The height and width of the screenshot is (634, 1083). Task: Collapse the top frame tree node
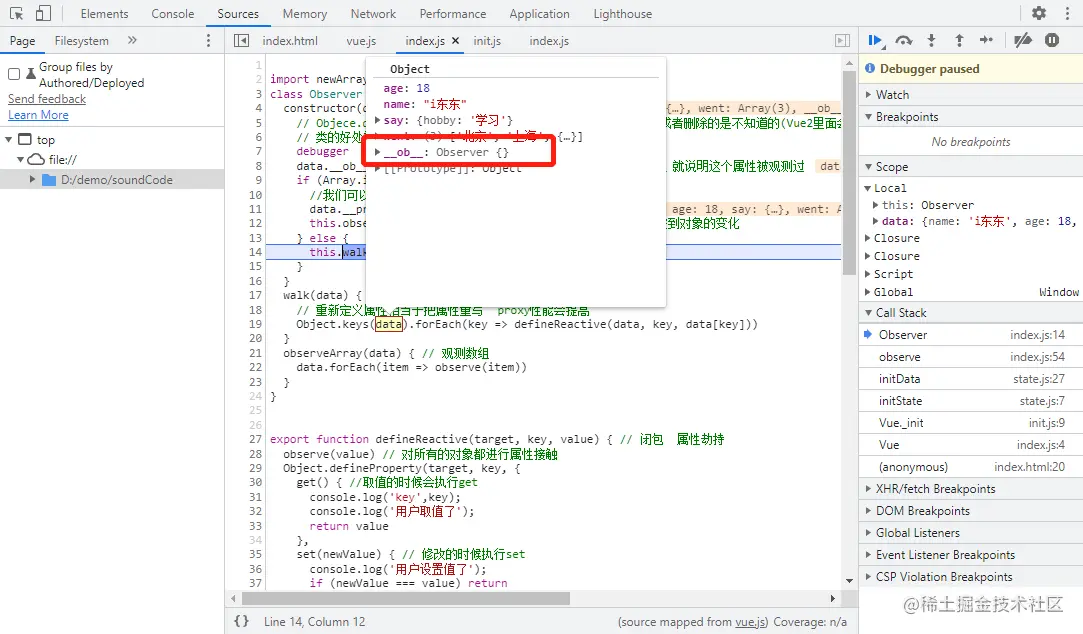(9, 140)
